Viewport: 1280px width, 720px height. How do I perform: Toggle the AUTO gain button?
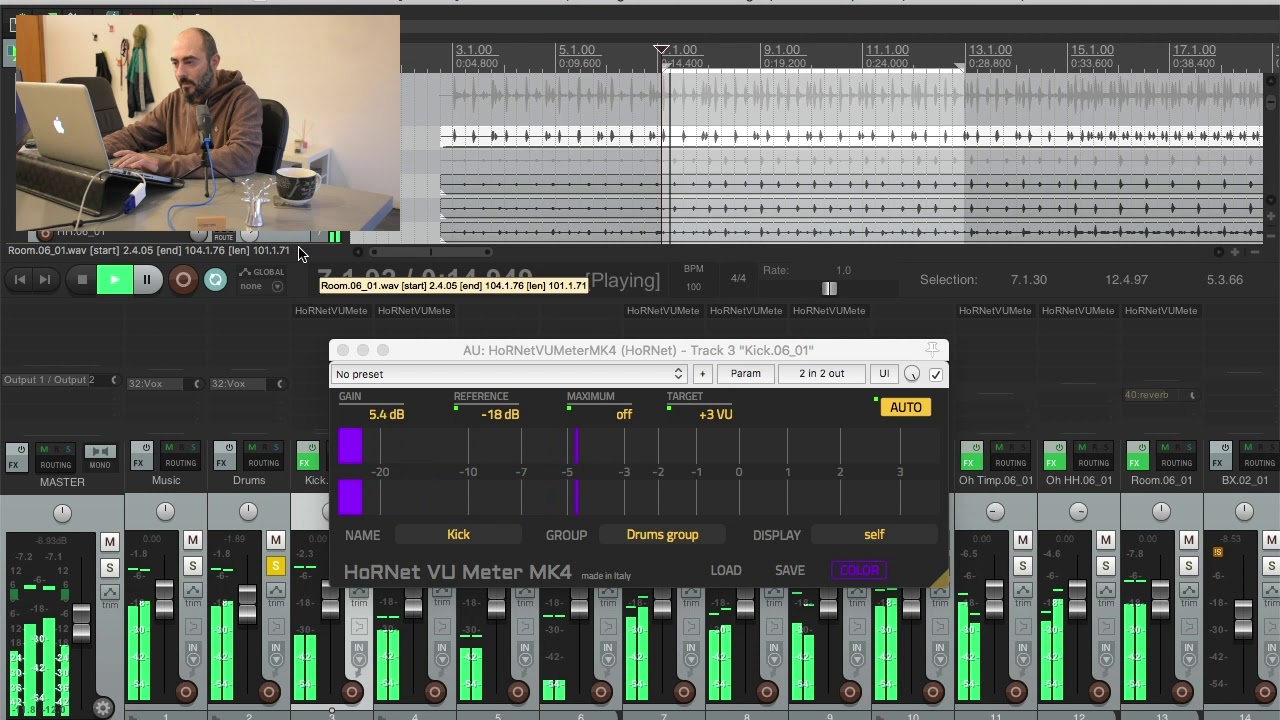point(906,407)
